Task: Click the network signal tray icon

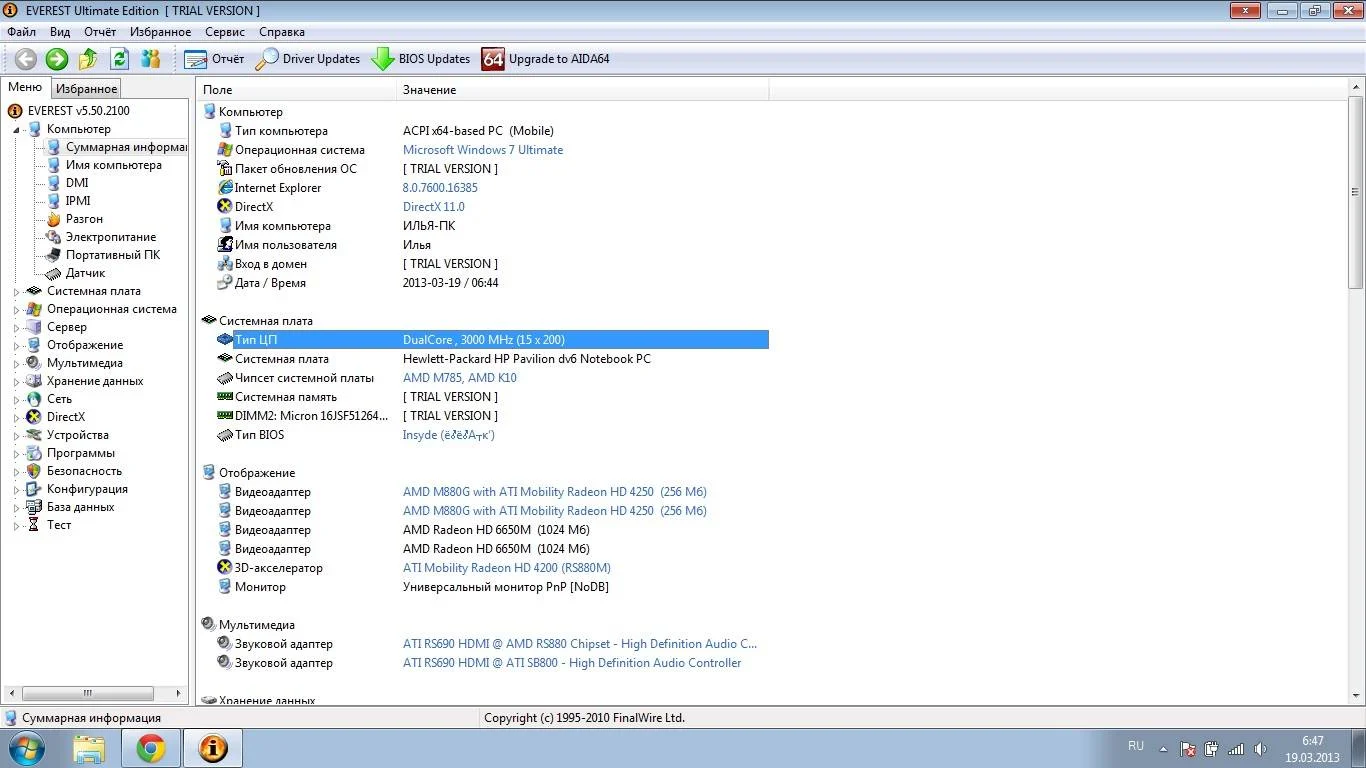Action: [x=1236, y=748]
